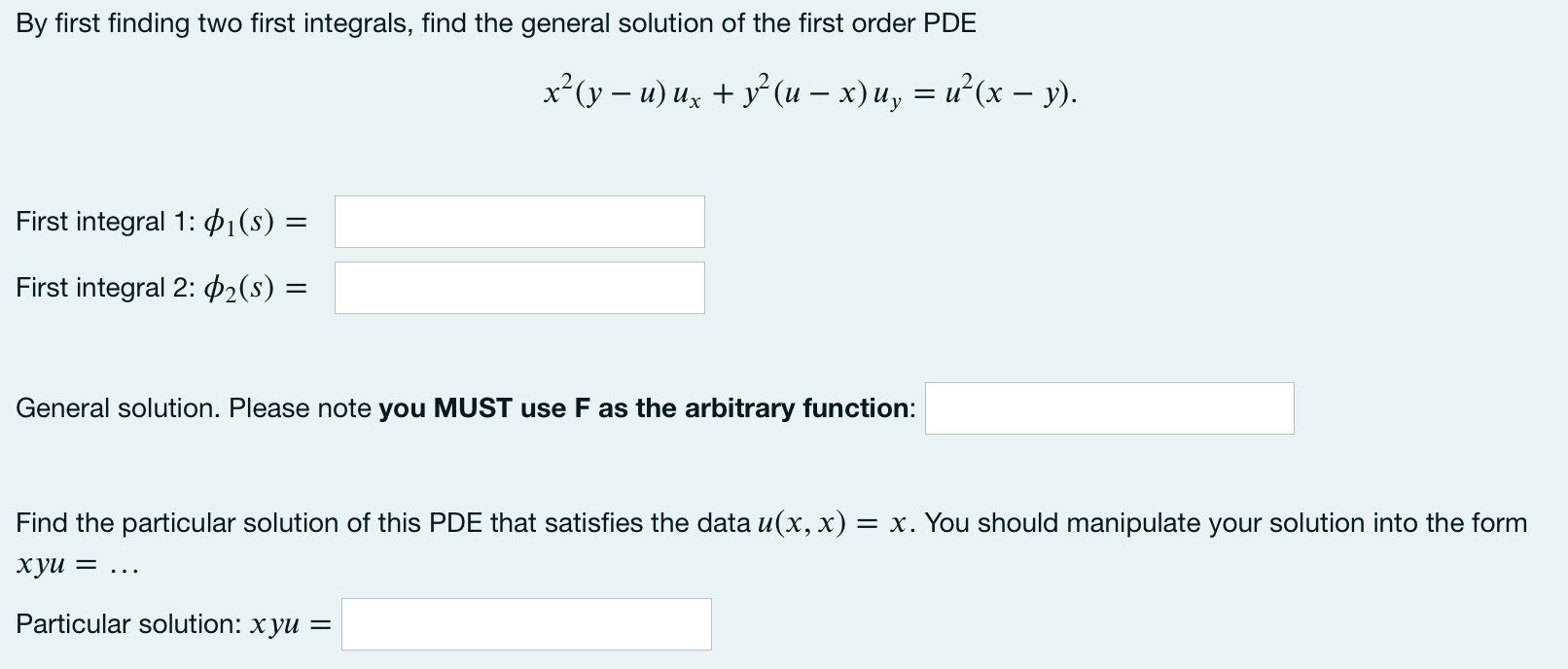
Task: Click the phrase first order PDE
Action: pyautogui.click(x=885, y=22)
